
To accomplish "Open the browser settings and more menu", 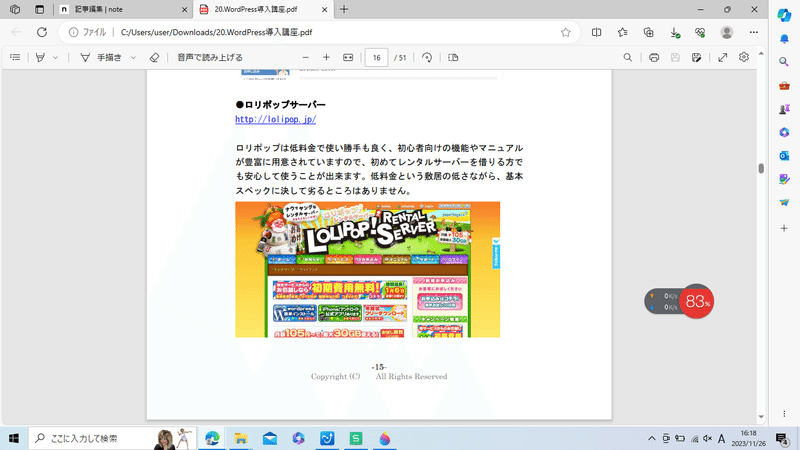I will (754, 32).
